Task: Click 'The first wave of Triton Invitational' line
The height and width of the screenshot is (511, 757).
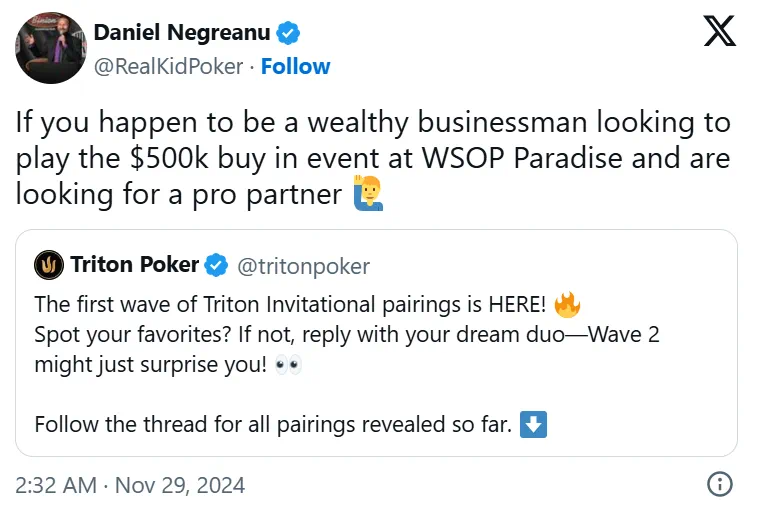Action: pos(291,304)
